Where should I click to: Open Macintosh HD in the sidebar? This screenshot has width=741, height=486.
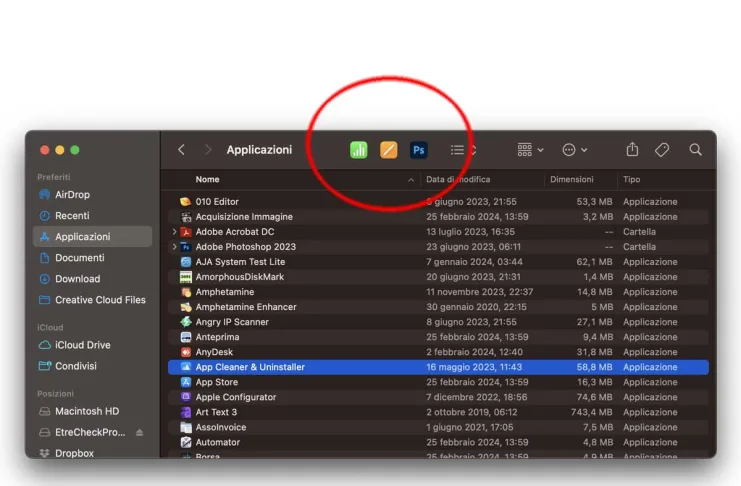93,411
